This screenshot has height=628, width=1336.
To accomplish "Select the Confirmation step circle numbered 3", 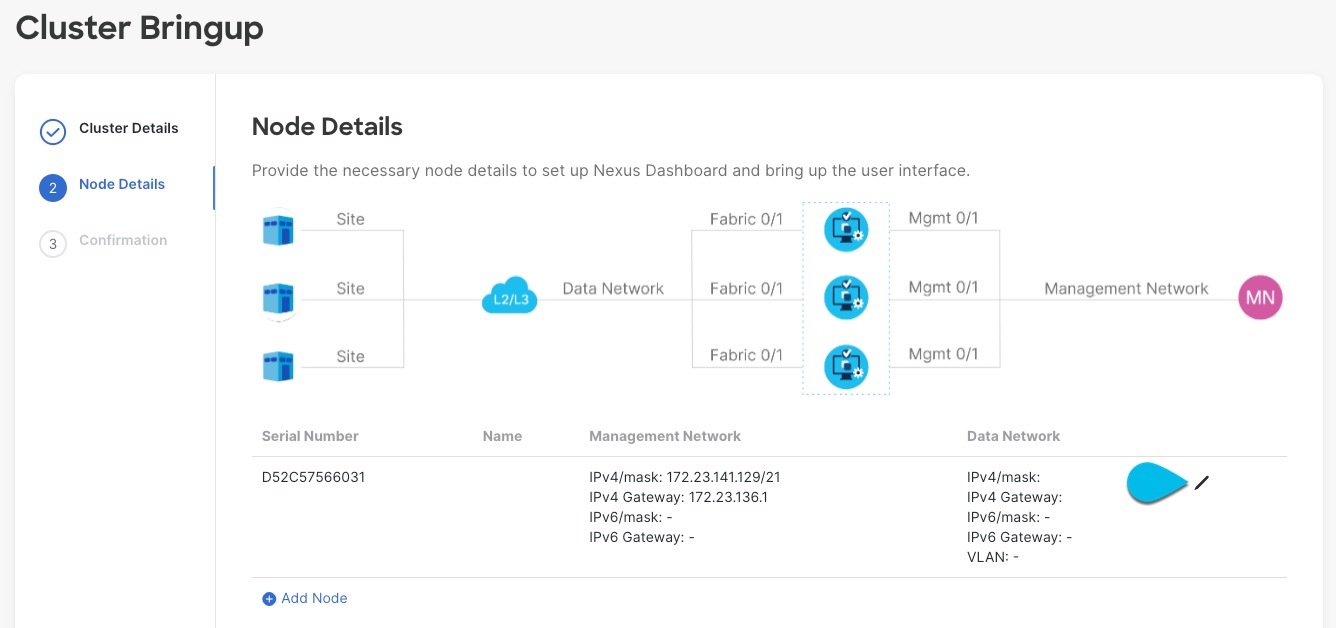I will coord(52,243).
